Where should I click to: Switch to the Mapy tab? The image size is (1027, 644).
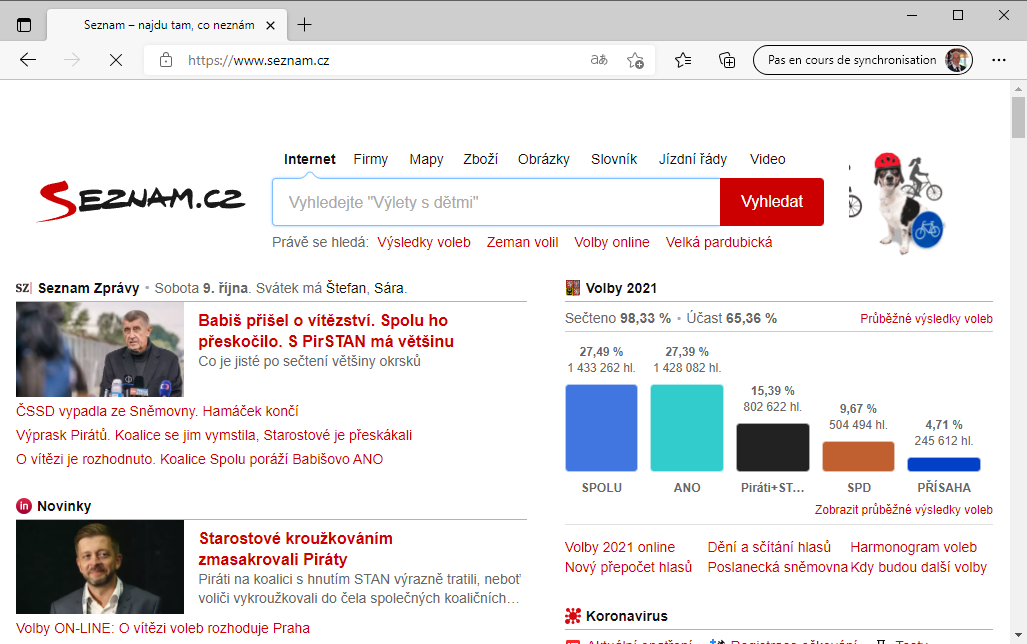point(426,159)
